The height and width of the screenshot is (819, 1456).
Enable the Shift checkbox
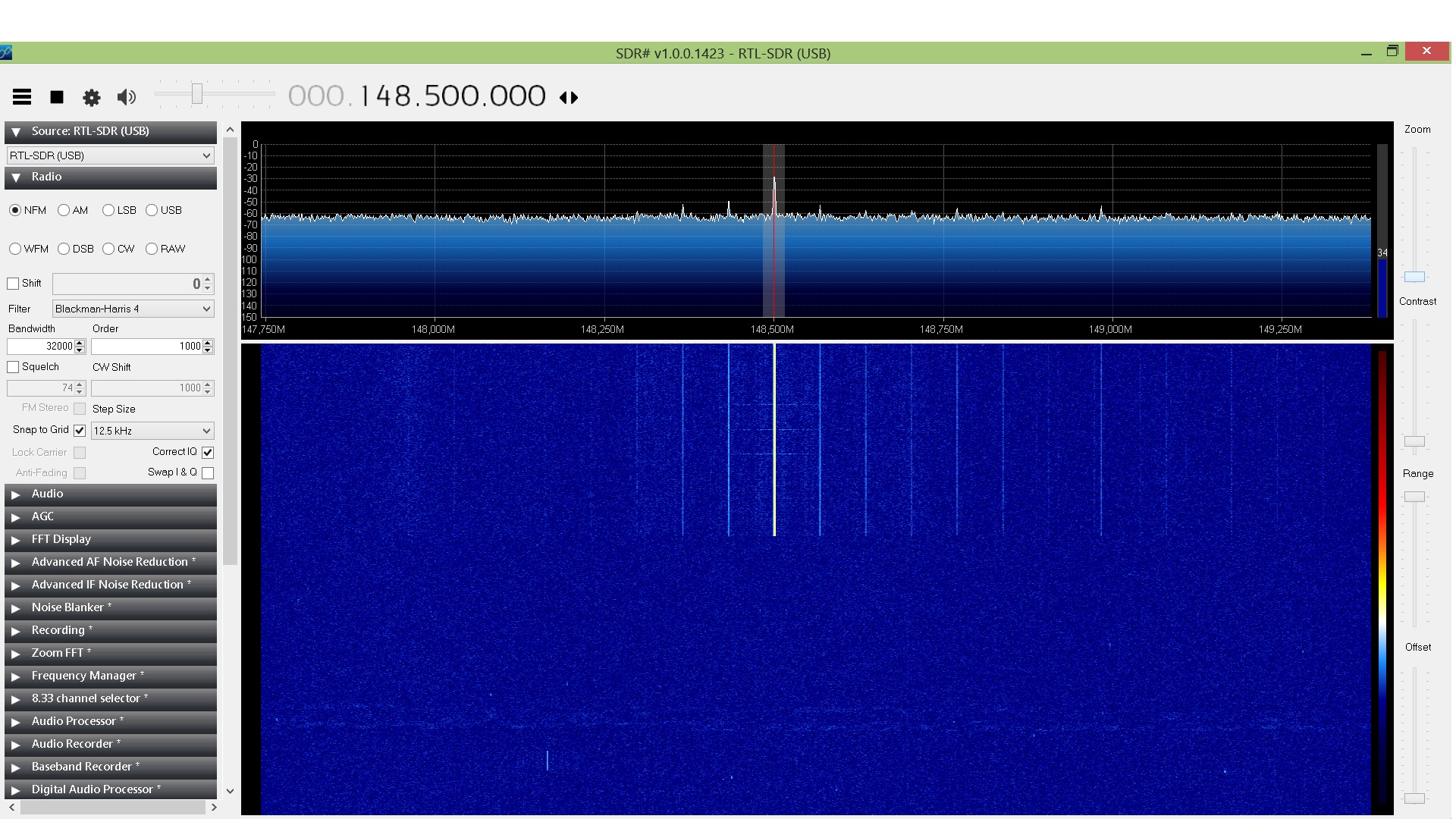coord(13,284)
